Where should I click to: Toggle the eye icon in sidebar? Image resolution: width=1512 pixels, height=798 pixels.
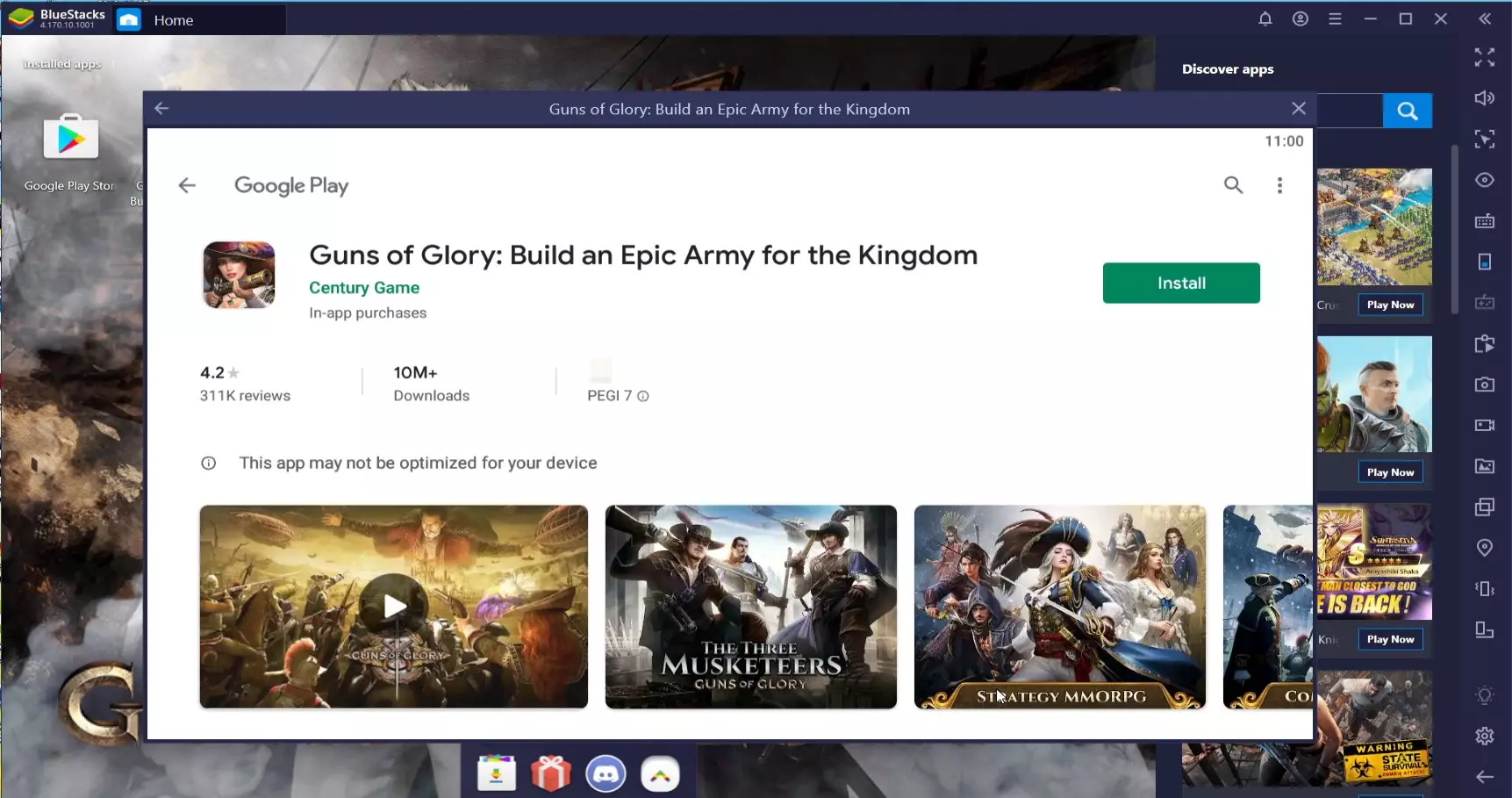(x=1484, y=180)
